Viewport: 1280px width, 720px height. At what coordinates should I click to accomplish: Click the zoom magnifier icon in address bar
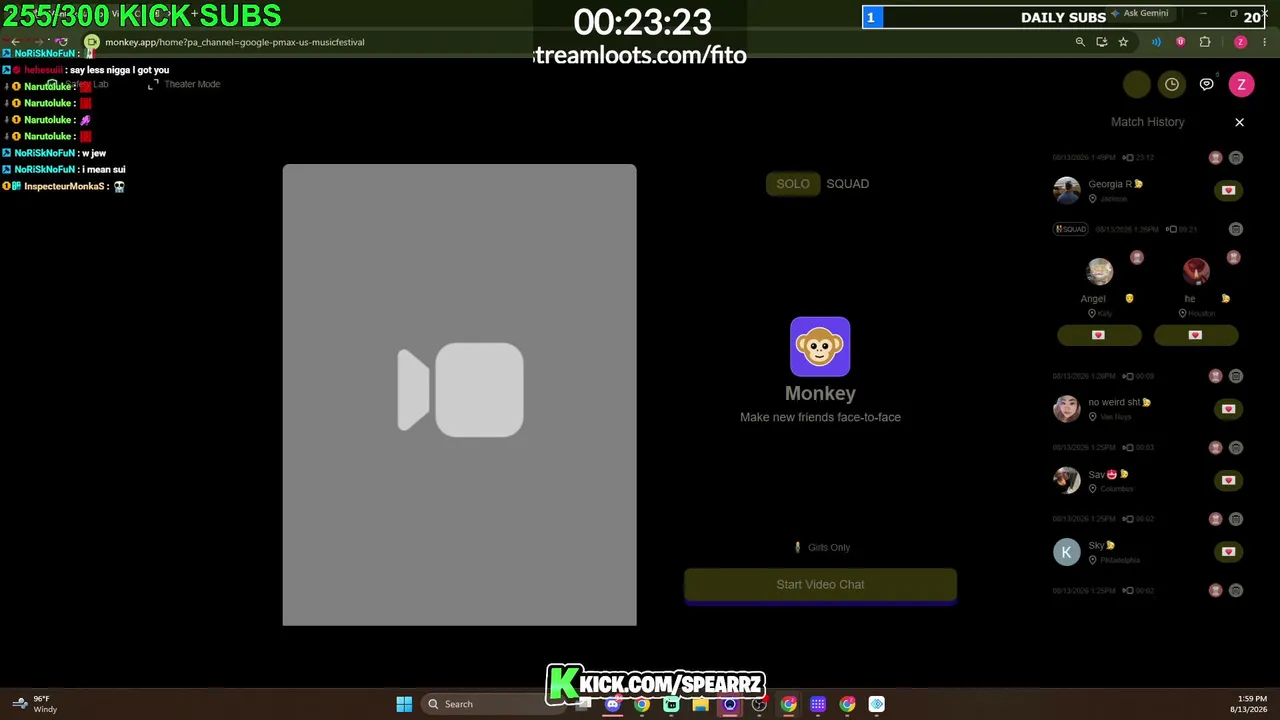click(1080, 42)
